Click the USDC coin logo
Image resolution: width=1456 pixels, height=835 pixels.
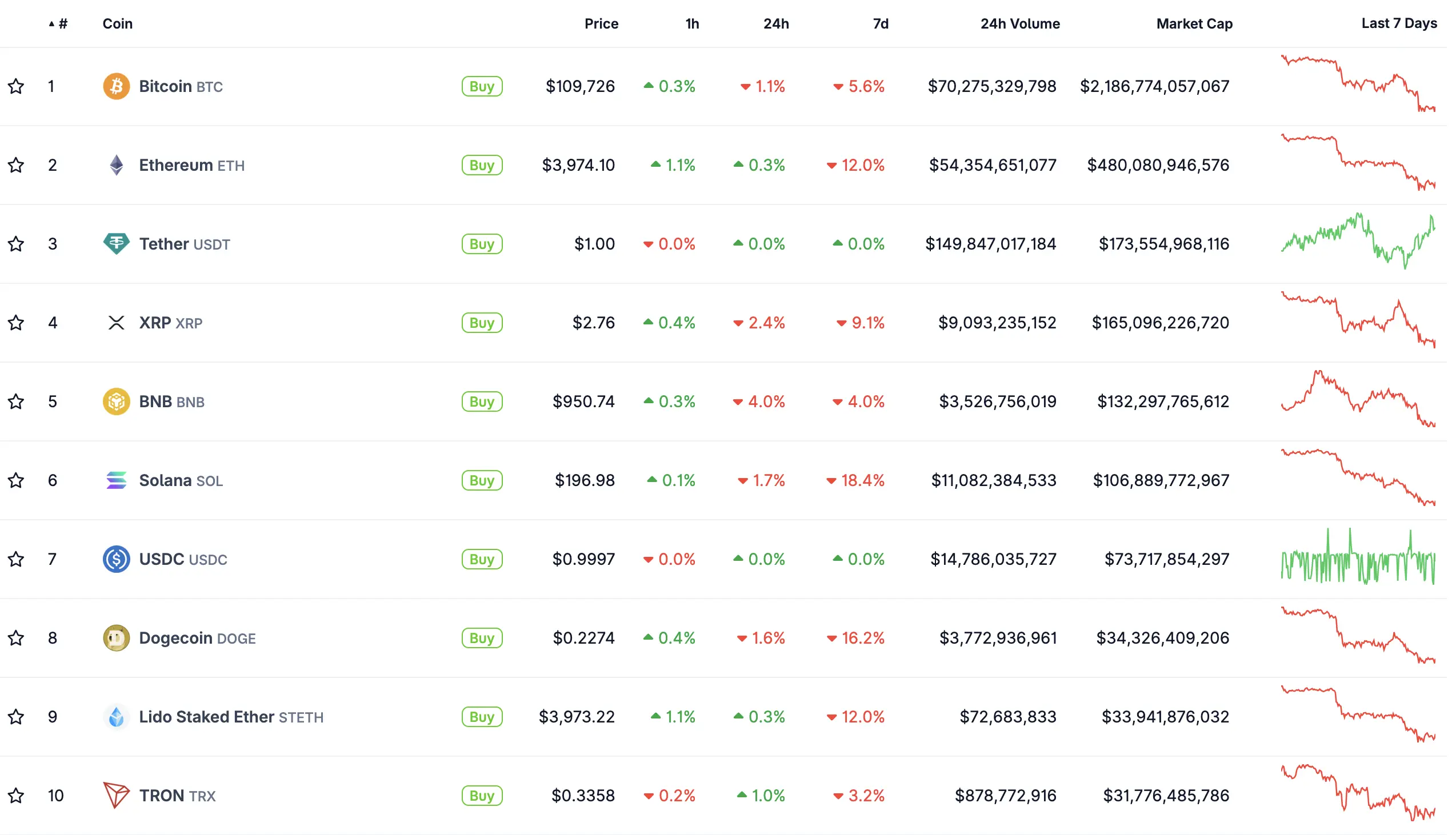click(117, 559)
